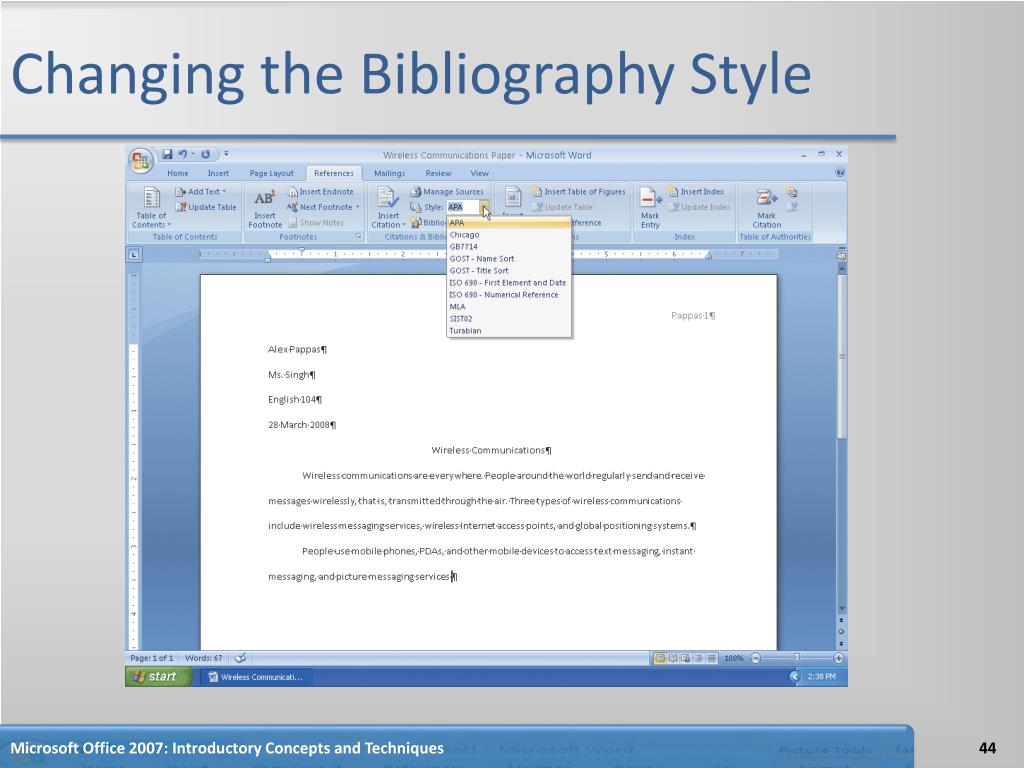
Task: Click the proofing errors status icon
Action: 240,658
